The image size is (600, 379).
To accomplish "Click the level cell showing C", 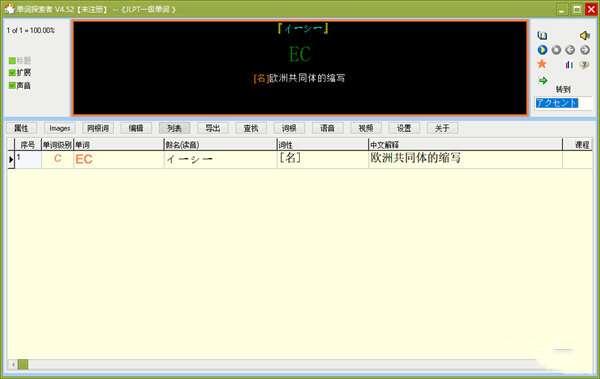I will click(x=57, y=159).
